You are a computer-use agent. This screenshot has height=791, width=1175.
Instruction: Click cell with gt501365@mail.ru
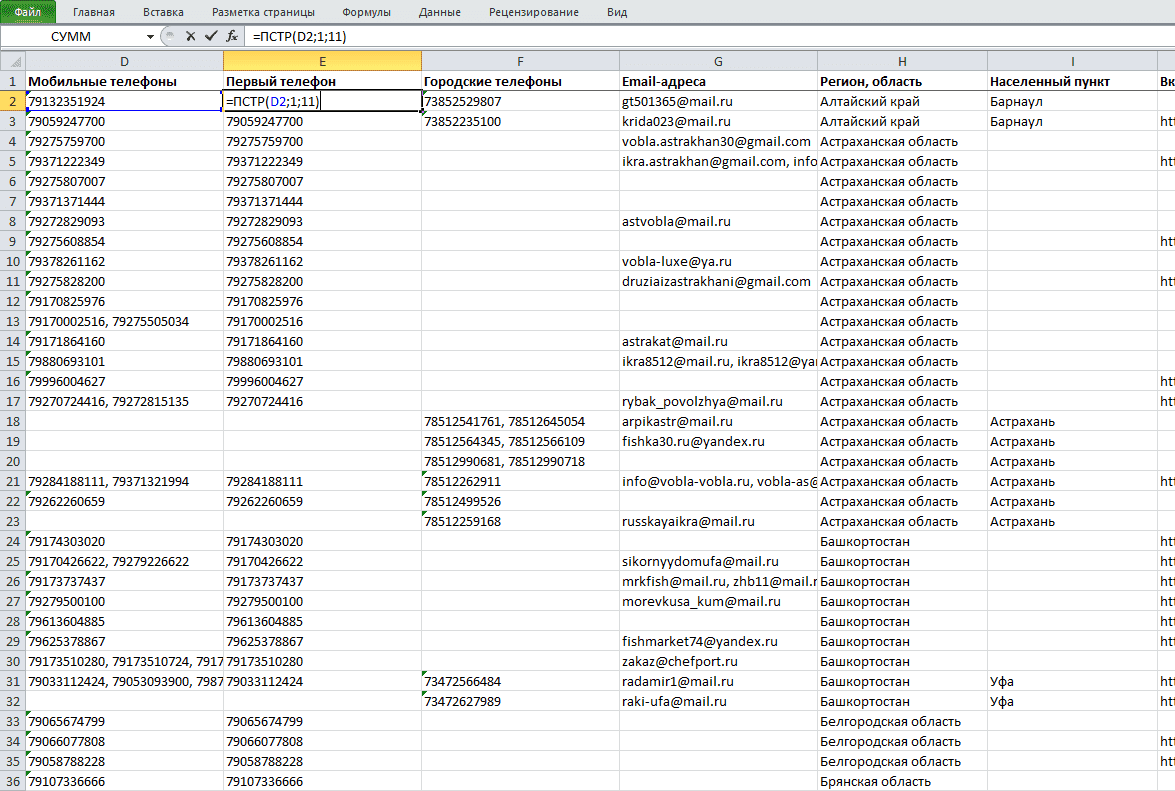pos(718,101)
